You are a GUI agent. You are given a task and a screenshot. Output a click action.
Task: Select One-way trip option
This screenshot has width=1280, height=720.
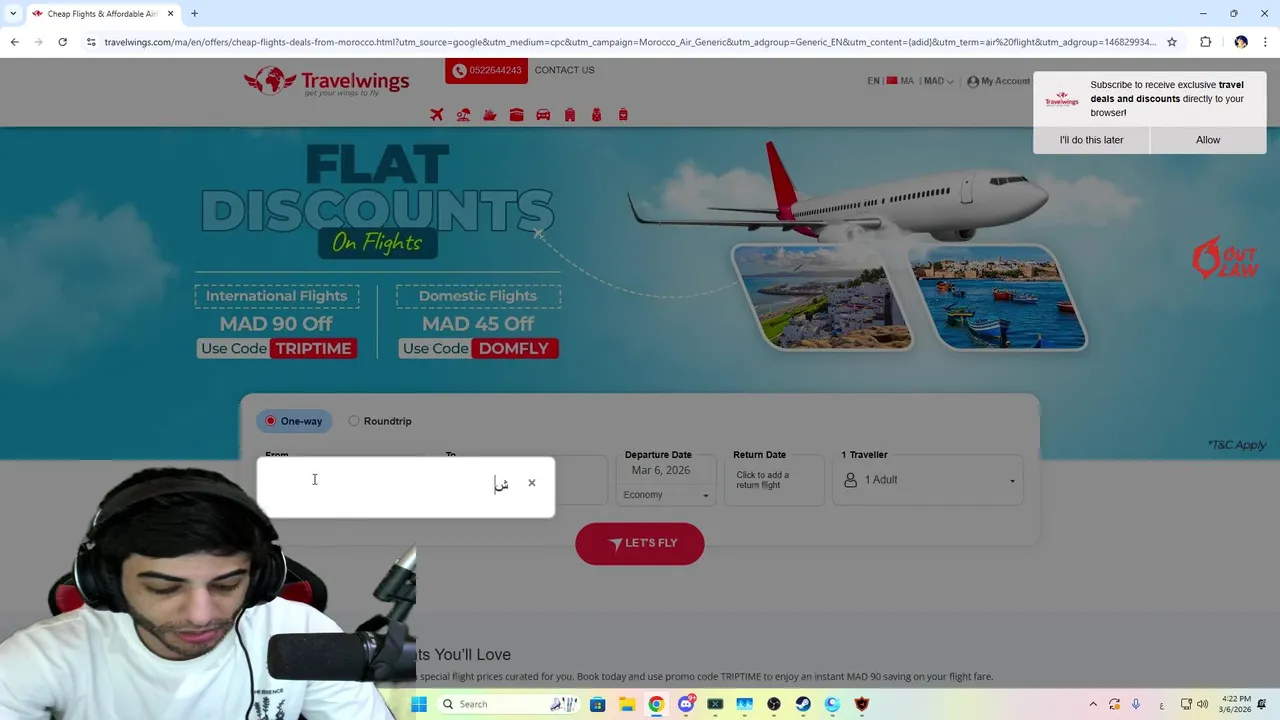pos(294,421)
